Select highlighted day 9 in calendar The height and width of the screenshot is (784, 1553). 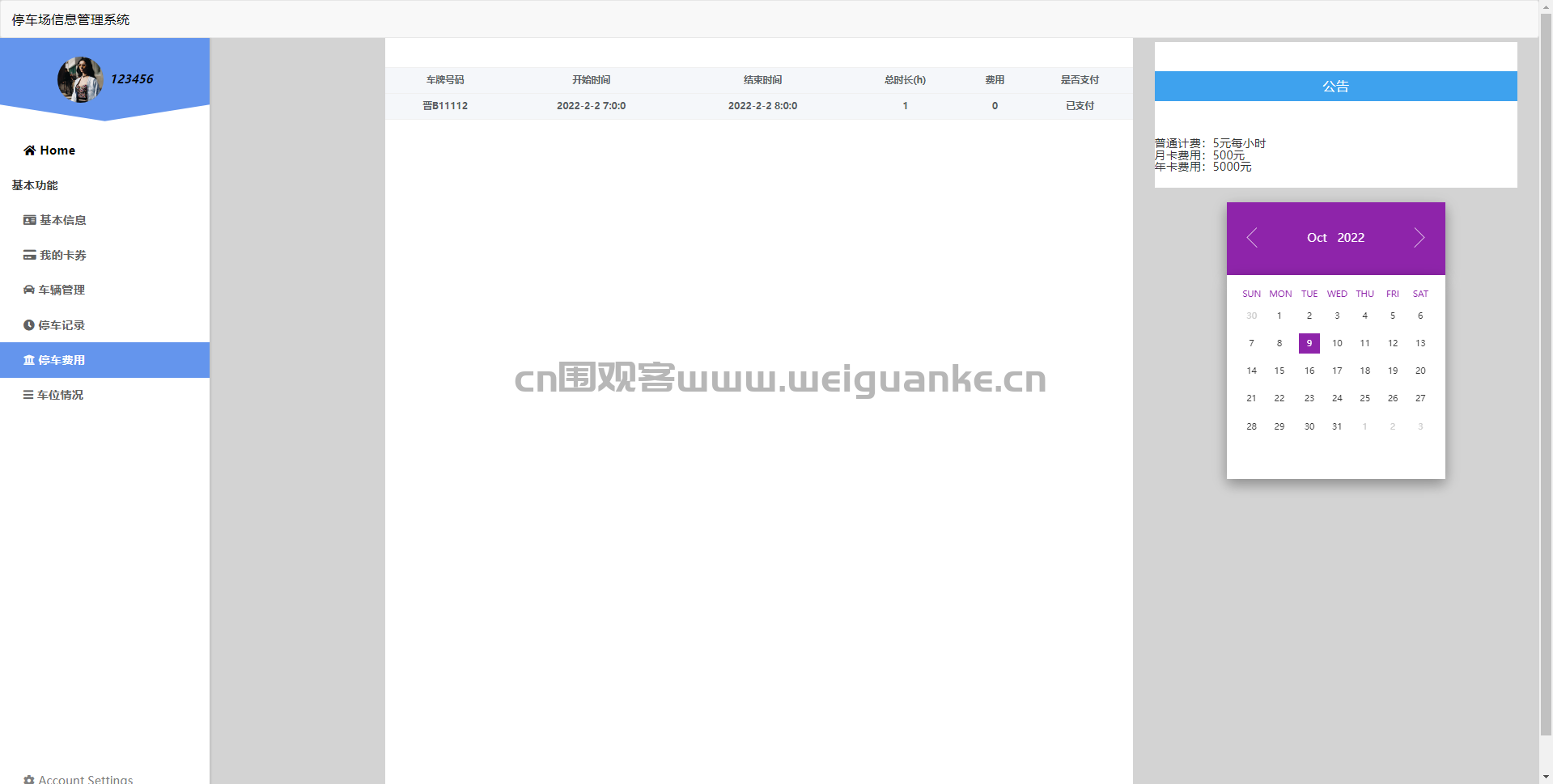point(1309,343)
